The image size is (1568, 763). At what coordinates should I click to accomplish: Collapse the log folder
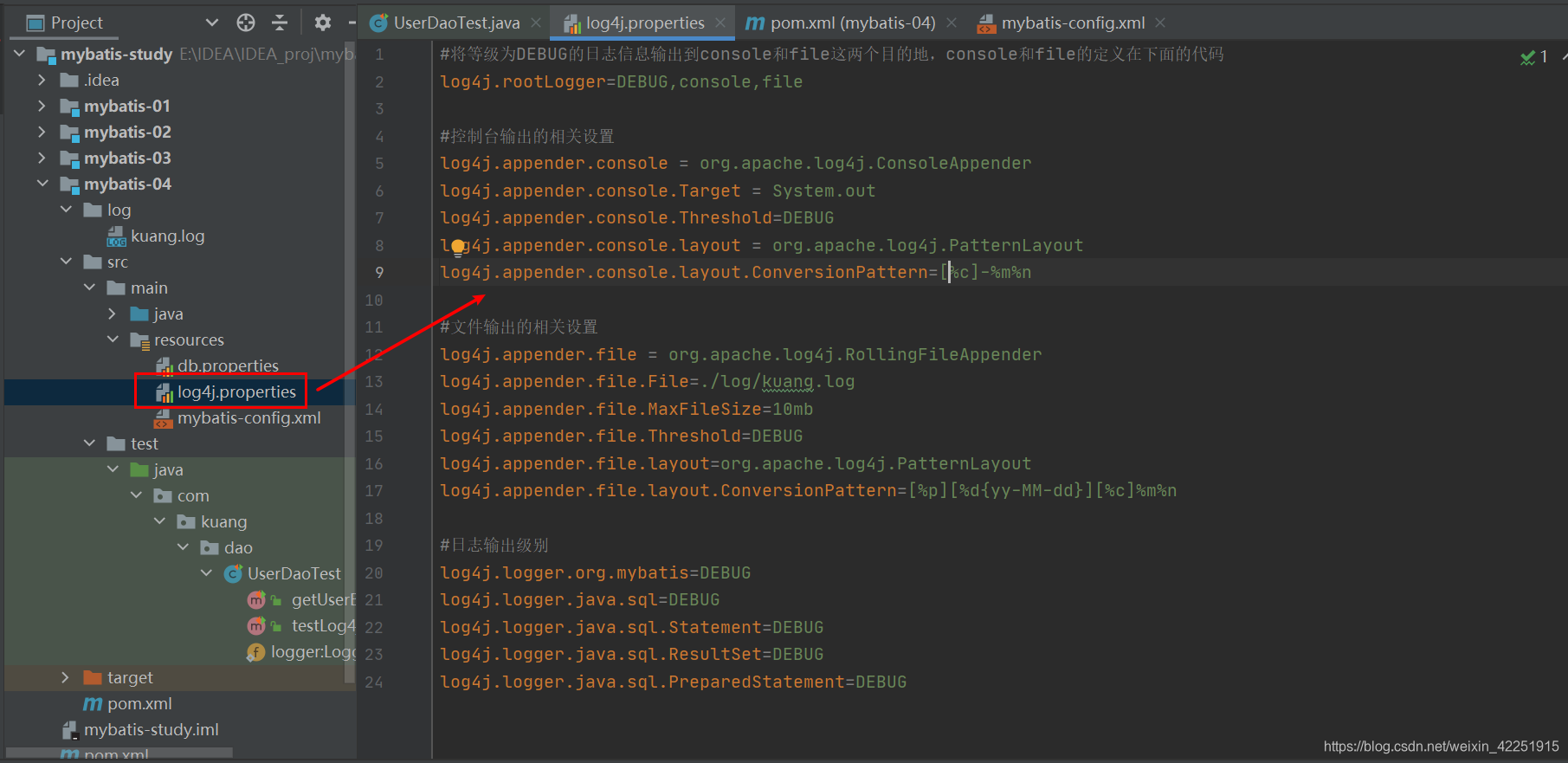[x=66, y=210]
